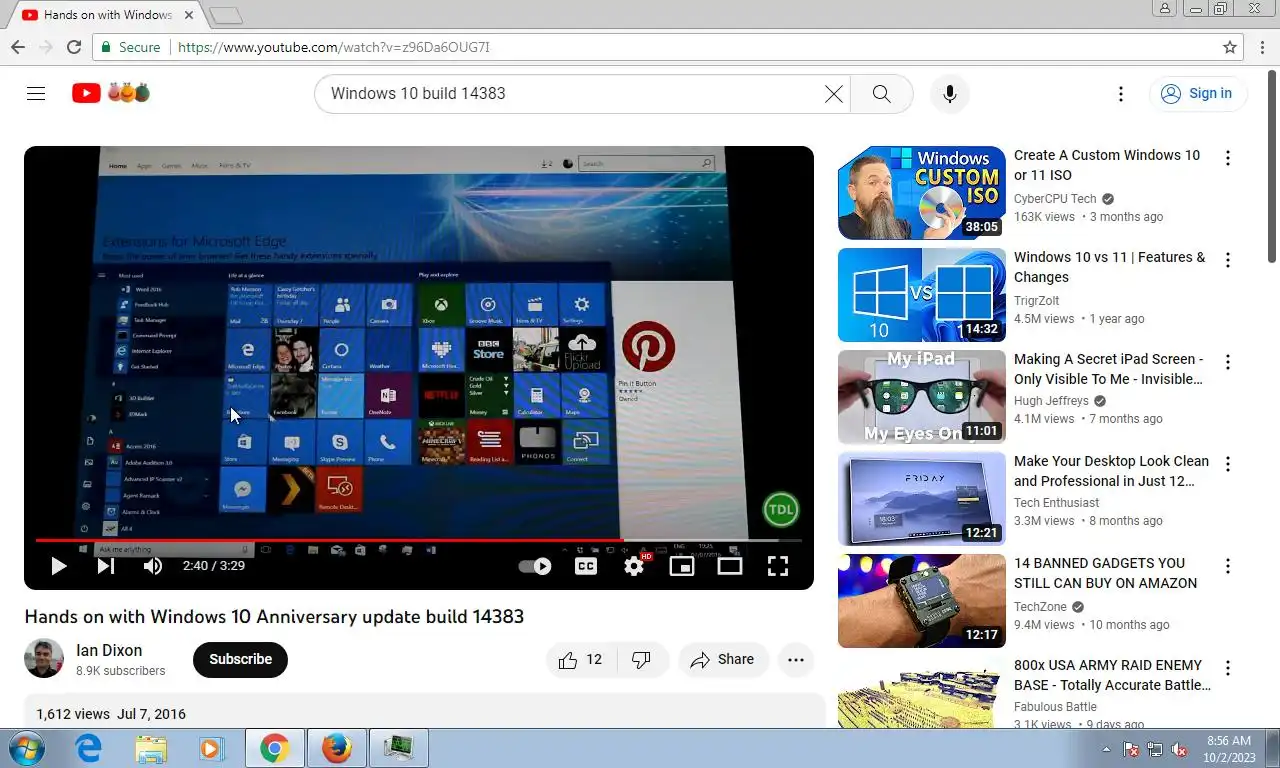
Task: Open Making A Secret iPad Screen thumbnail
Action: (922, 397)
